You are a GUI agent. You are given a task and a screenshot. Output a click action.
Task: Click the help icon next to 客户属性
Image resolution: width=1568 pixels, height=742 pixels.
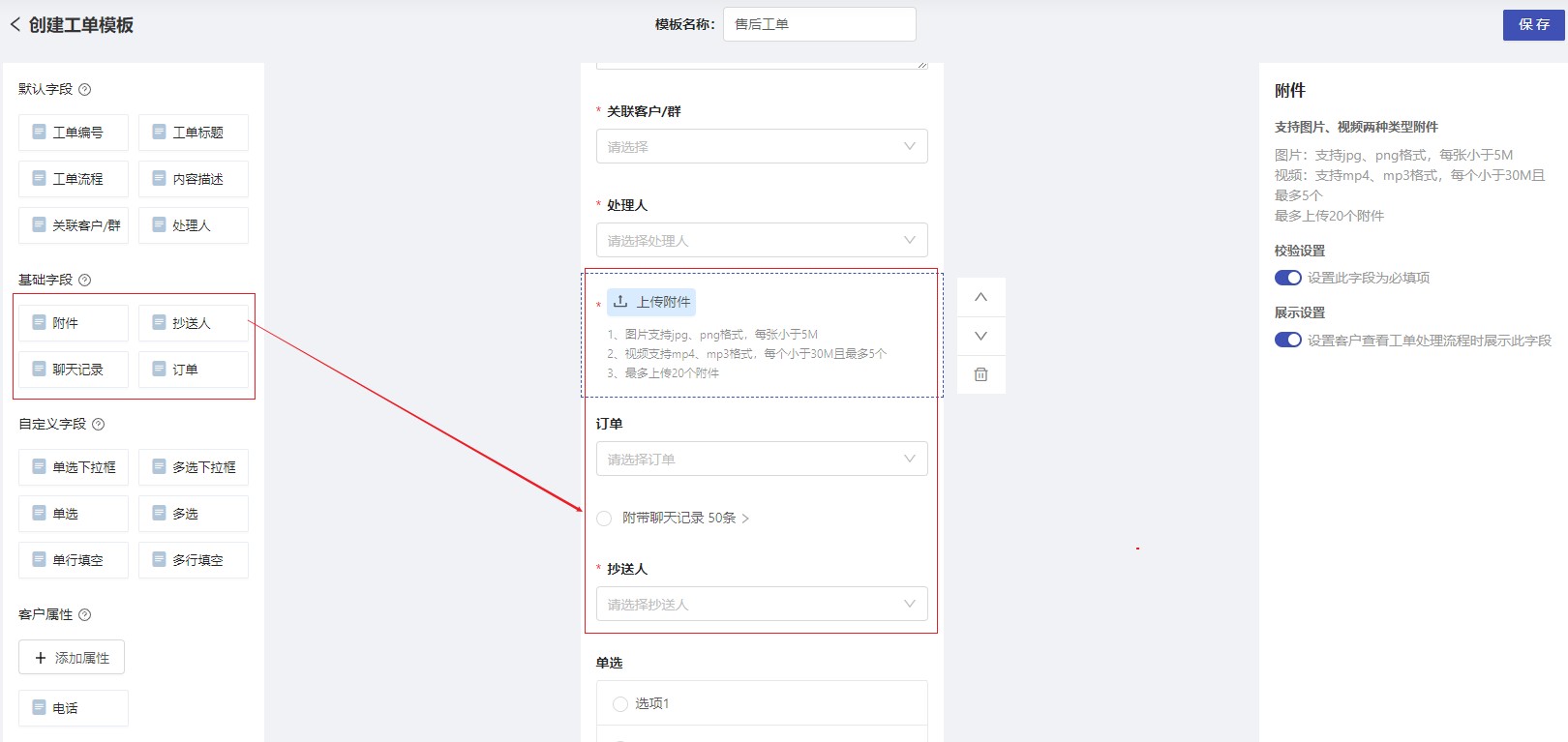pos(84,614)
